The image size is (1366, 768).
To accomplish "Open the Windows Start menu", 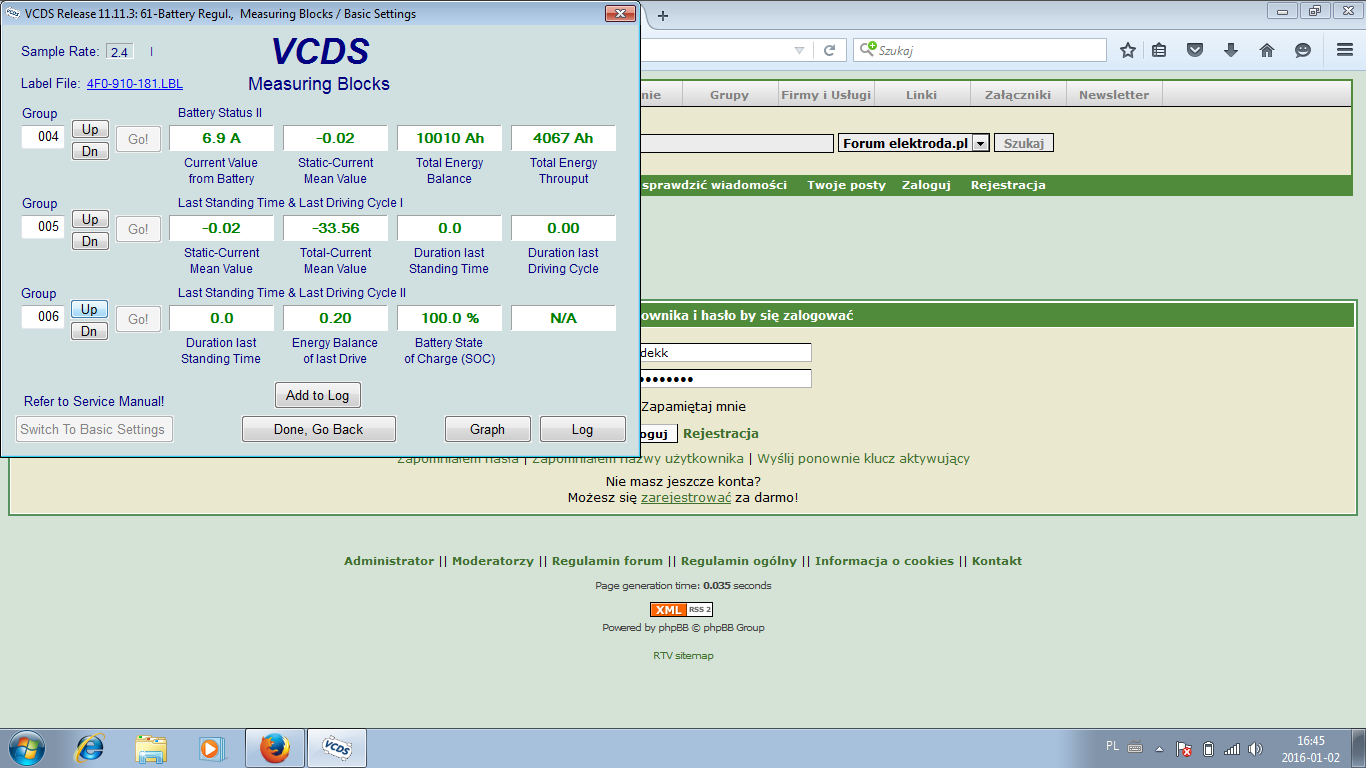I will coord(26,748).
